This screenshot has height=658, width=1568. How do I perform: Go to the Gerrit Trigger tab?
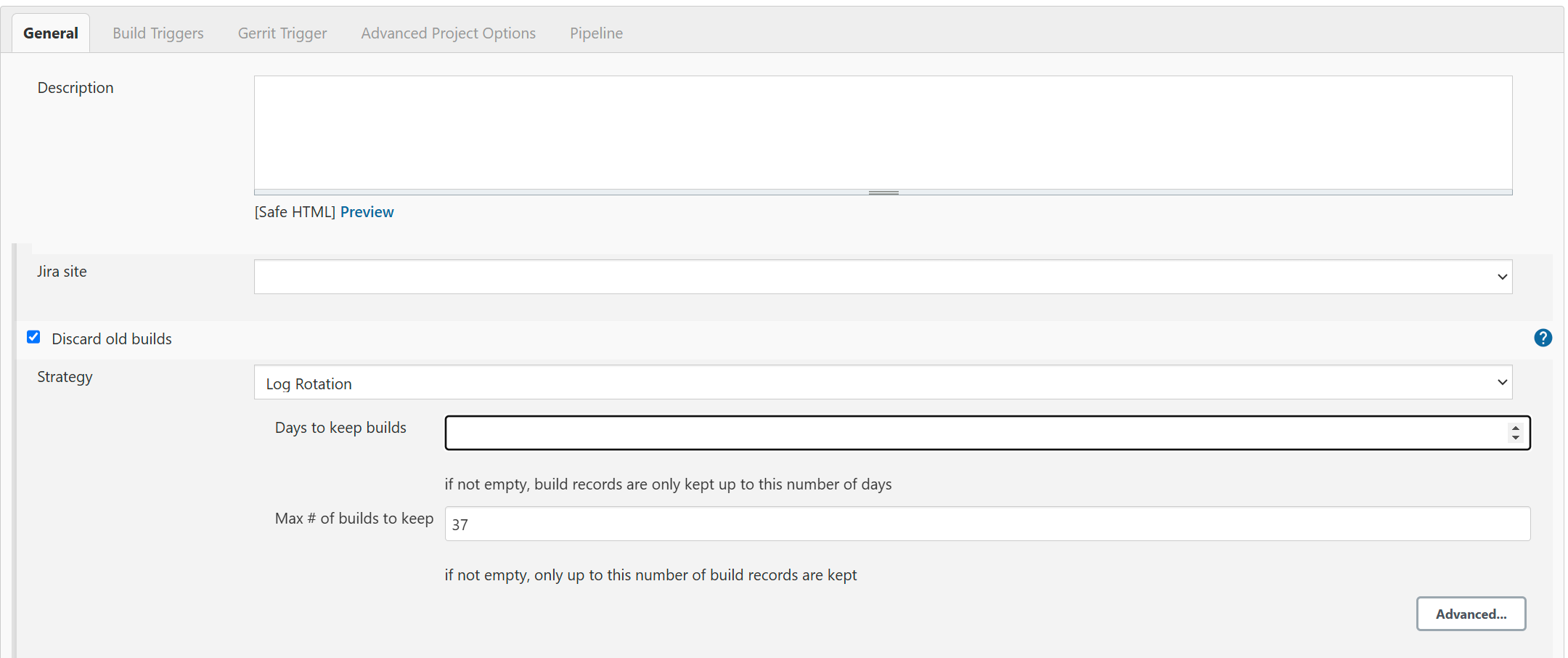coord(282,33)
